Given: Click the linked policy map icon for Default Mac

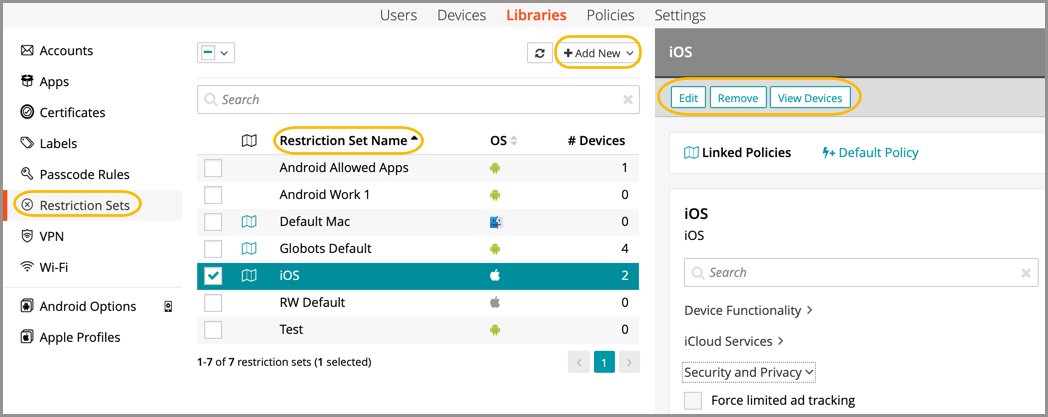Looking at the screenshot, I should coord(249,222).
